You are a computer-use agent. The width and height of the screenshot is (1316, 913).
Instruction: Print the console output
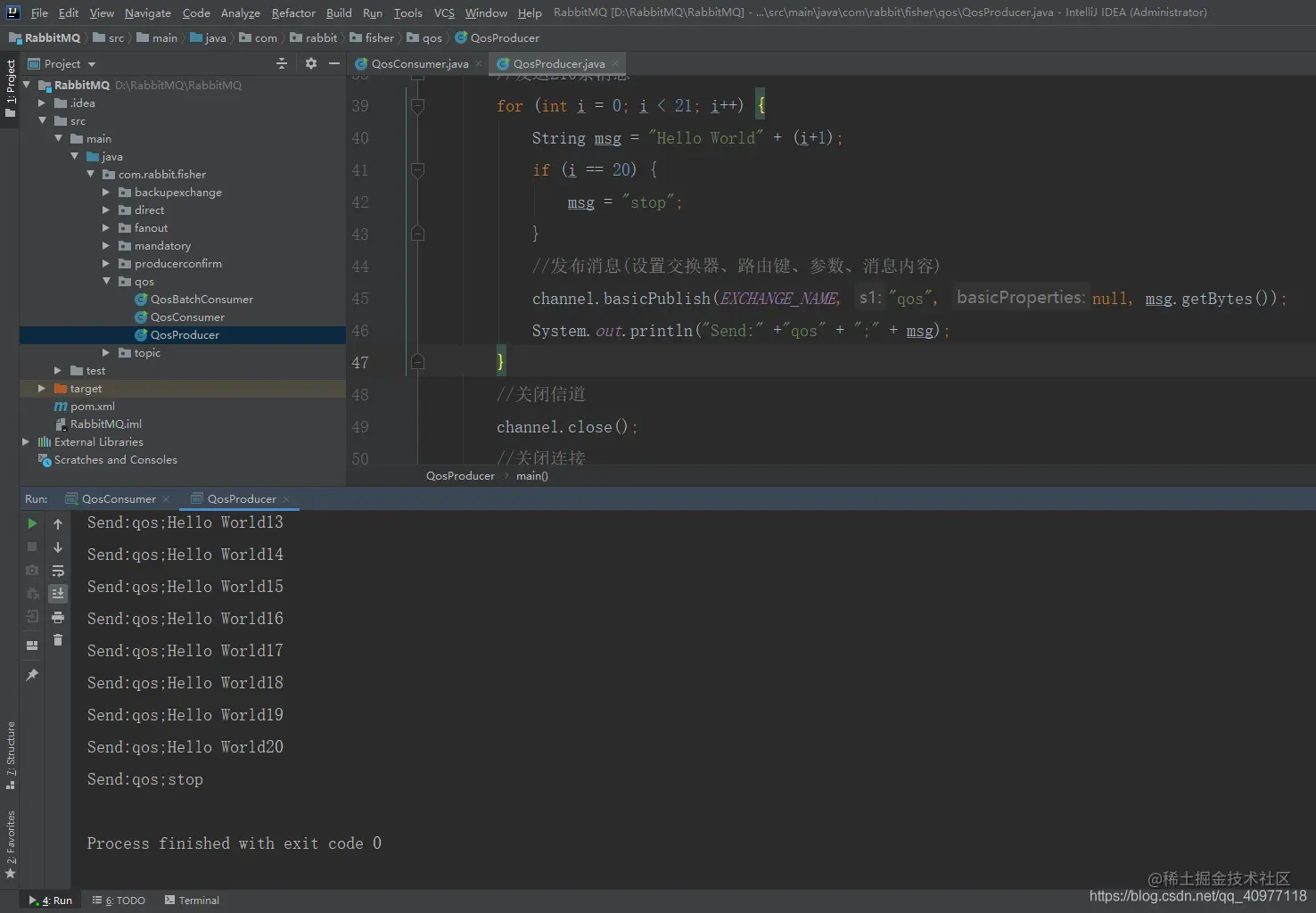[58, 617]
